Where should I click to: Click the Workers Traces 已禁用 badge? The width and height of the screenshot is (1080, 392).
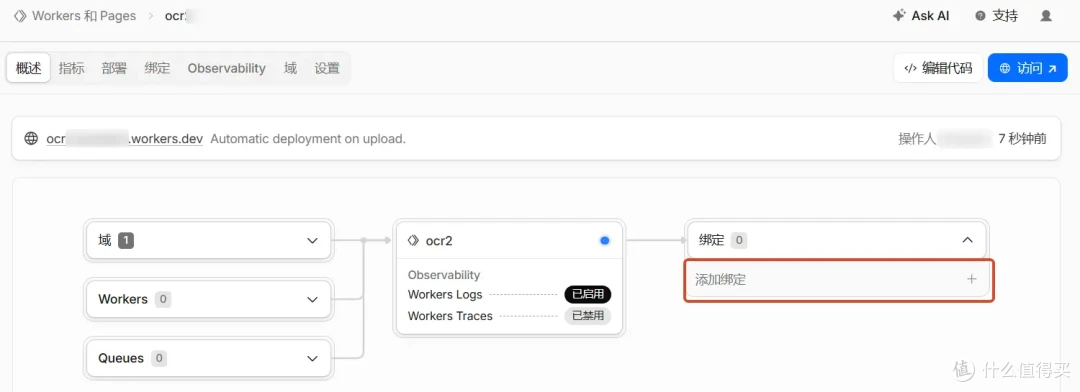[x=588, y=316]
